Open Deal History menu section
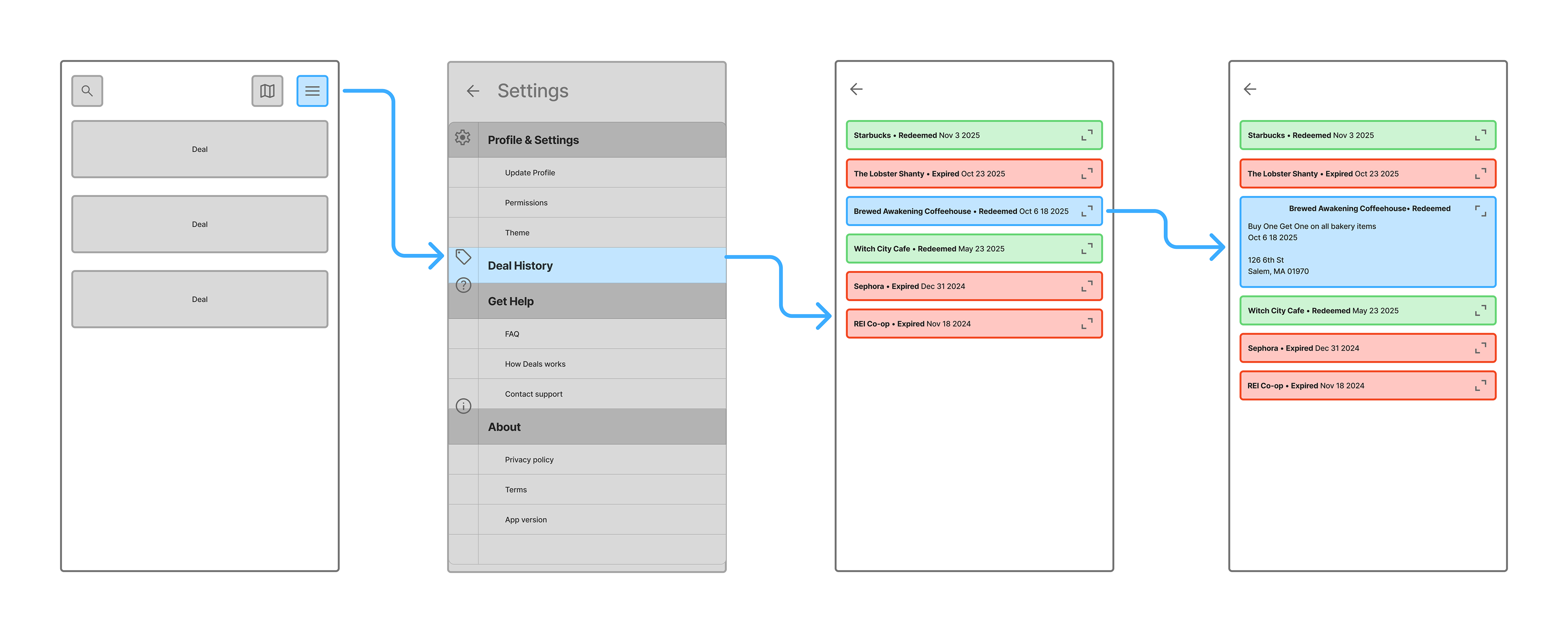Screen dimensions: 1568x633 [x=521, y=265]
